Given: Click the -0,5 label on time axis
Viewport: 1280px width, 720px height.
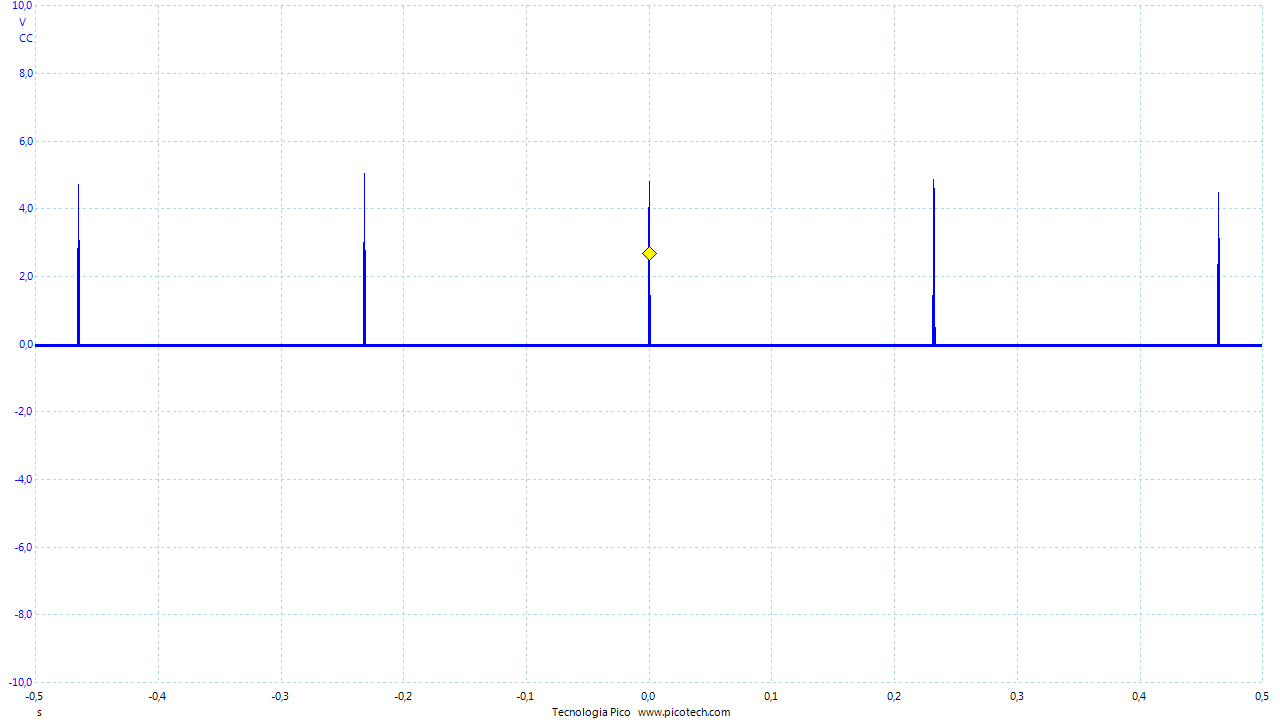Looking at the screenshot, I should coord(34,695).
